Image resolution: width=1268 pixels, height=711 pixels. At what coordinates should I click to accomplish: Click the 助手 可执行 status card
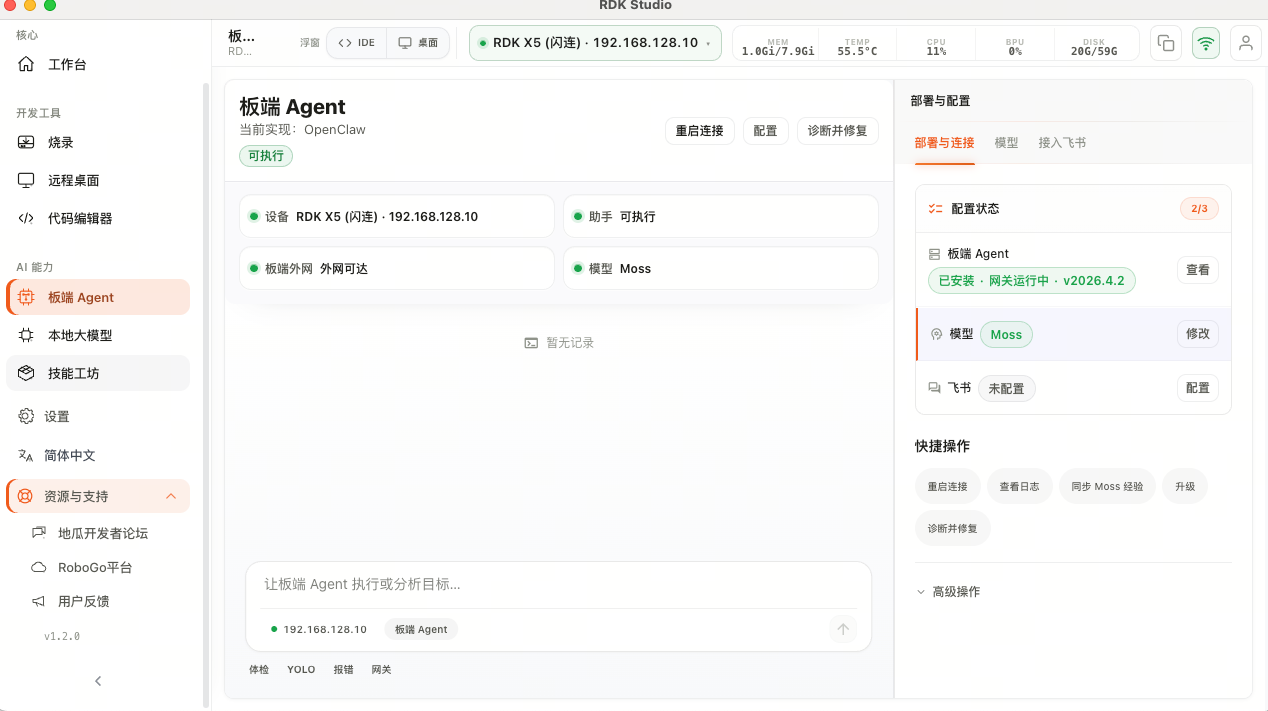(x=721, y=216)
